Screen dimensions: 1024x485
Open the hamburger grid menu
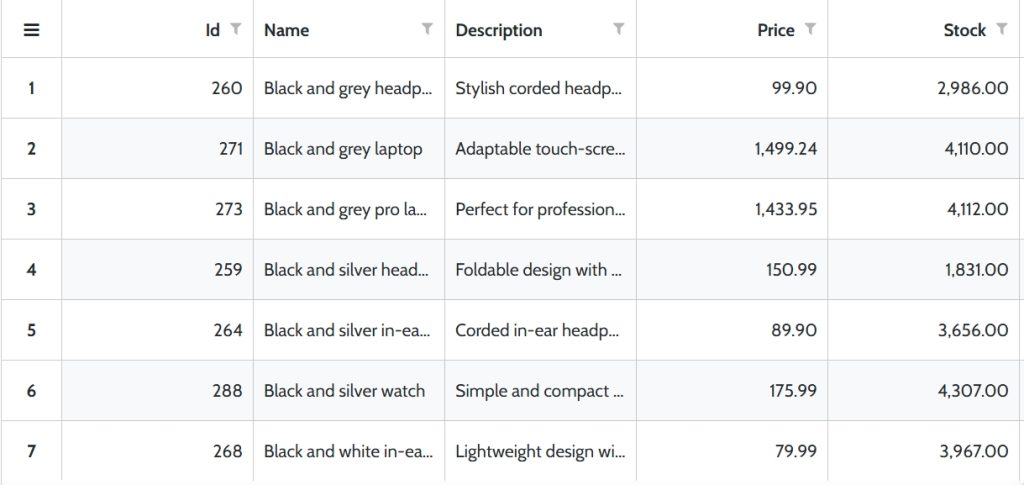[x=31, y=30]
